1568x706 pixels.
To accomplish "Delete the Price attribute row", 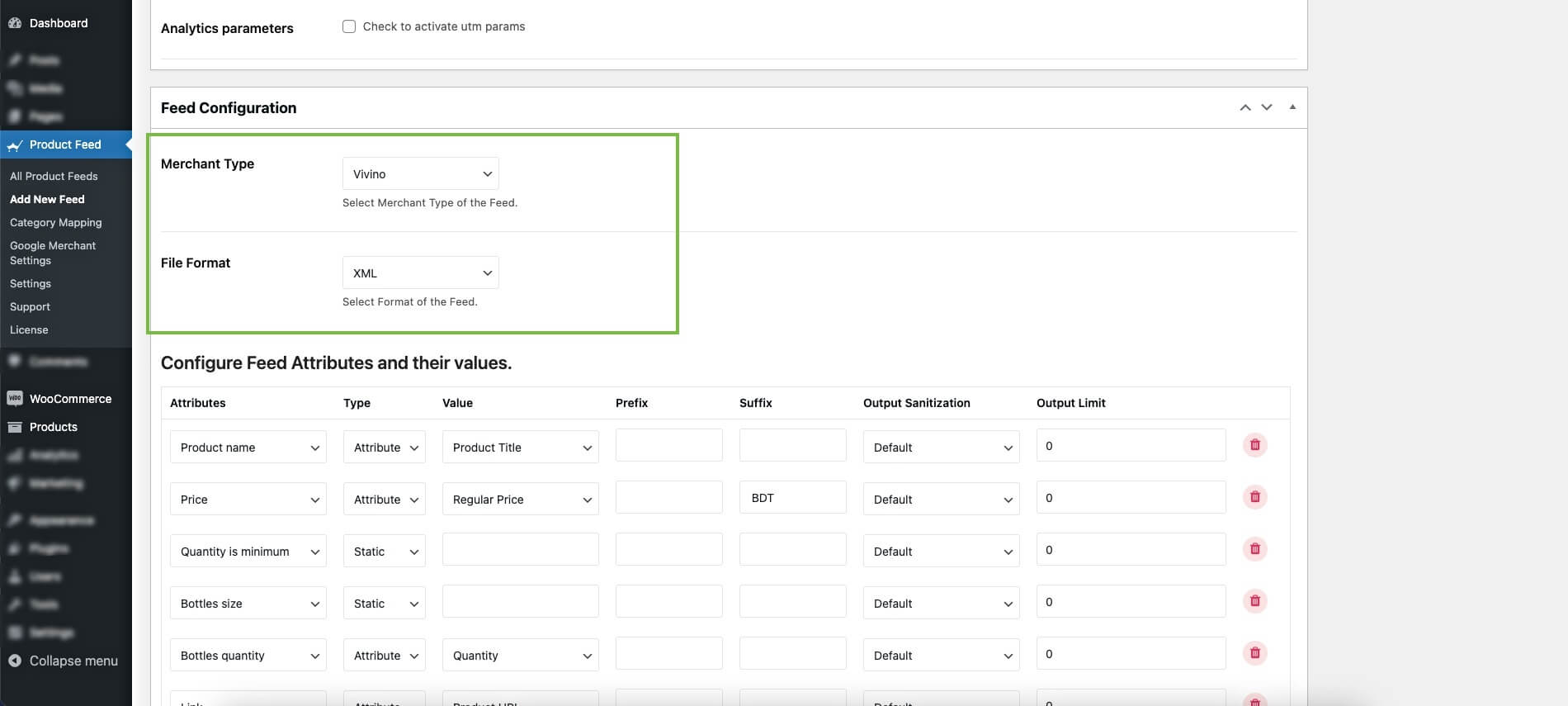I will [x=1254, y=497].
